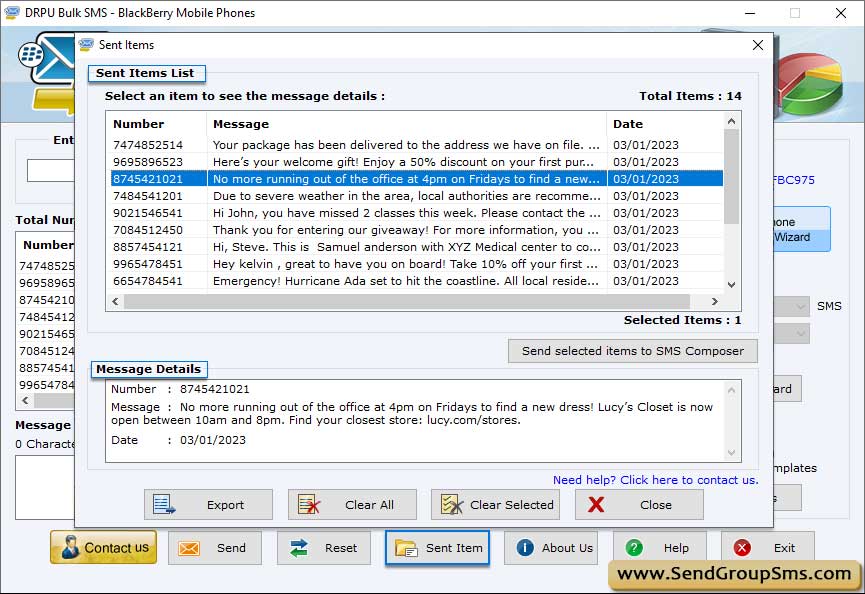Select row with number 7484541201
Viewport: 865px width, 594px height.
click(x=415, y=196)
